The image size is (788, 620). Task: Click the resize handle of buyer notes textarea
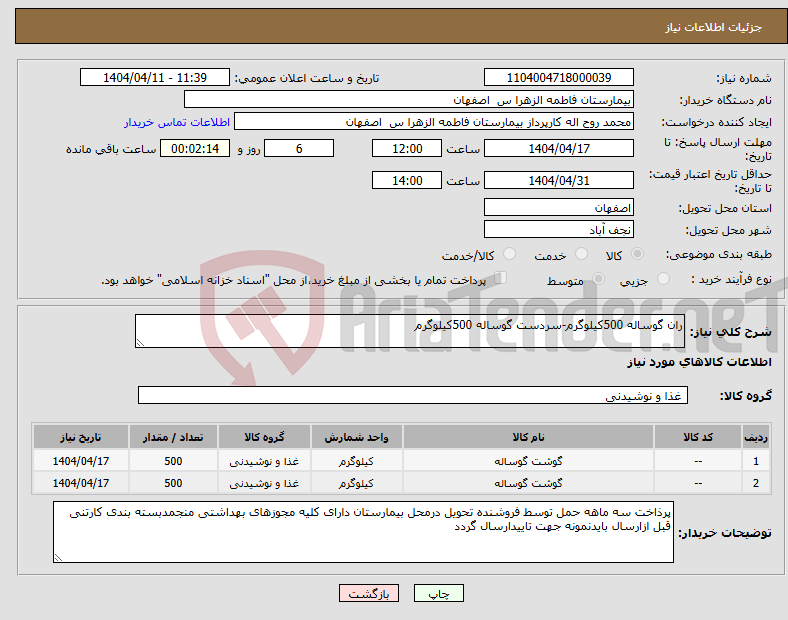[58, 558]
